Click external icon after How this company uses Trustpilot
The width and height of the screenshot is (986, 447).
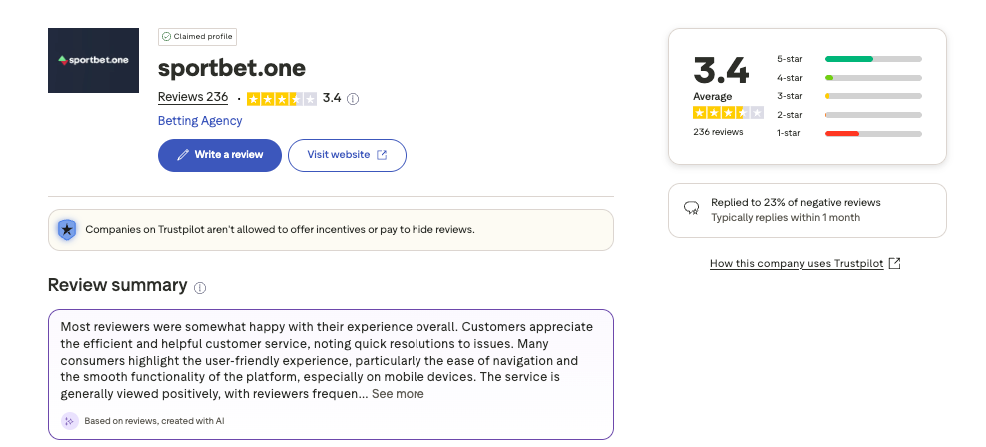click(895, 263)
